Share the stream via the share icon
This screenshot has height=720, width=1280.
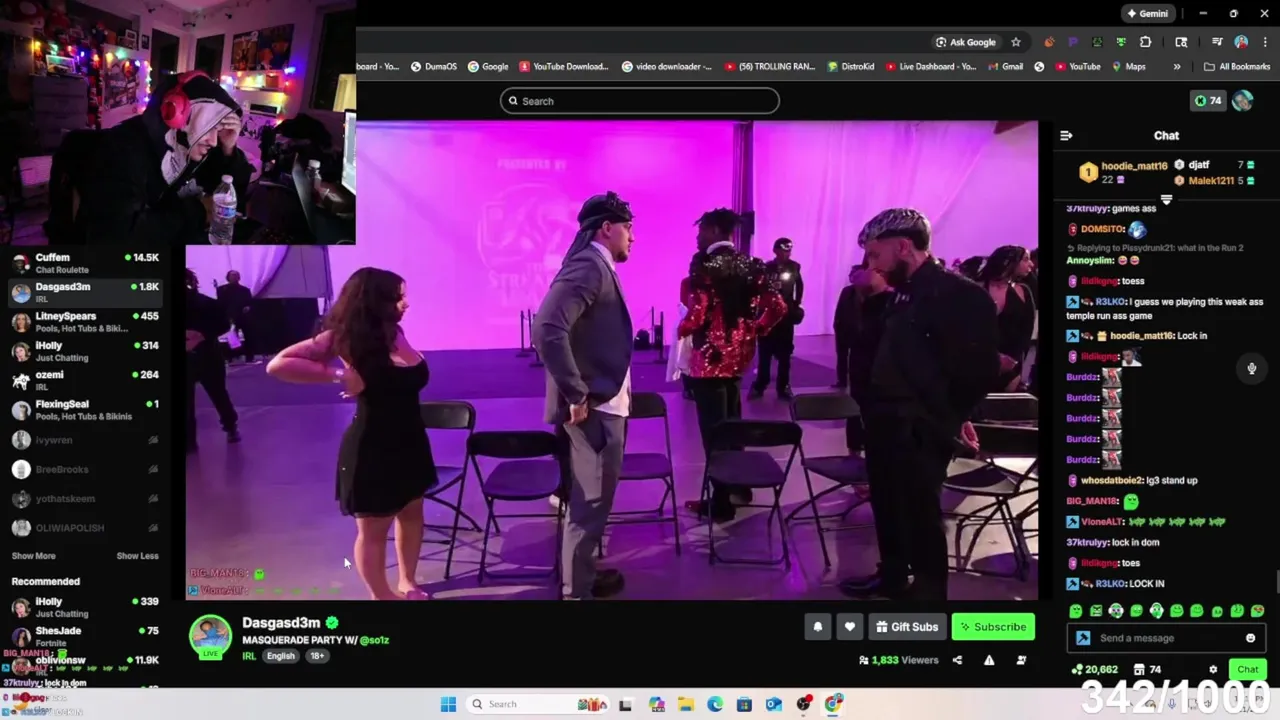tap(957, 660)
